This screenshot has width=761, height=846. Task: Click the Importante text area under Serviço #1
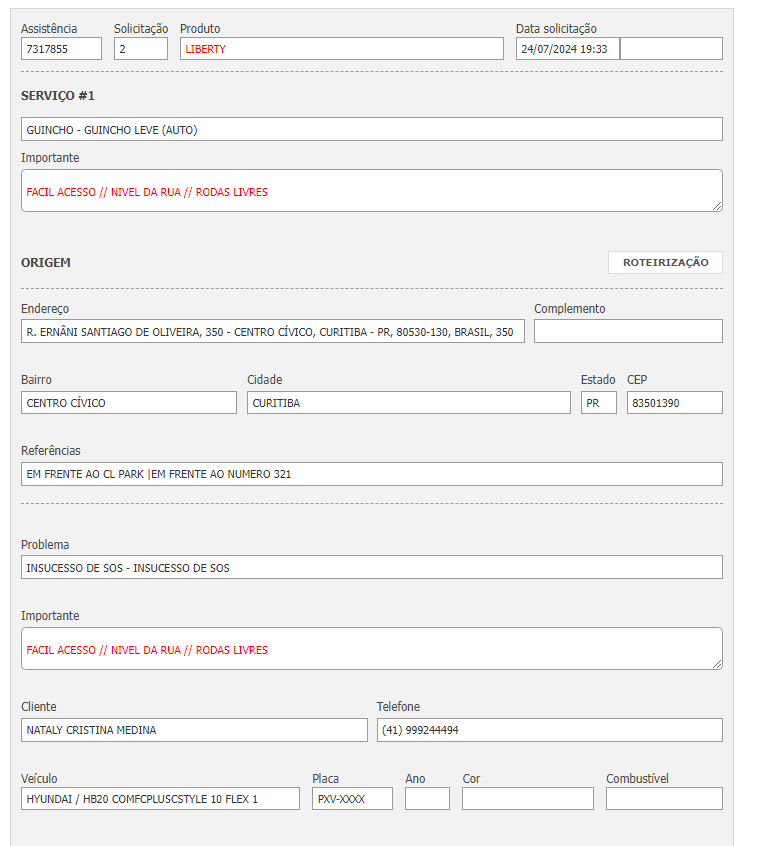click(x=371, y=191)
